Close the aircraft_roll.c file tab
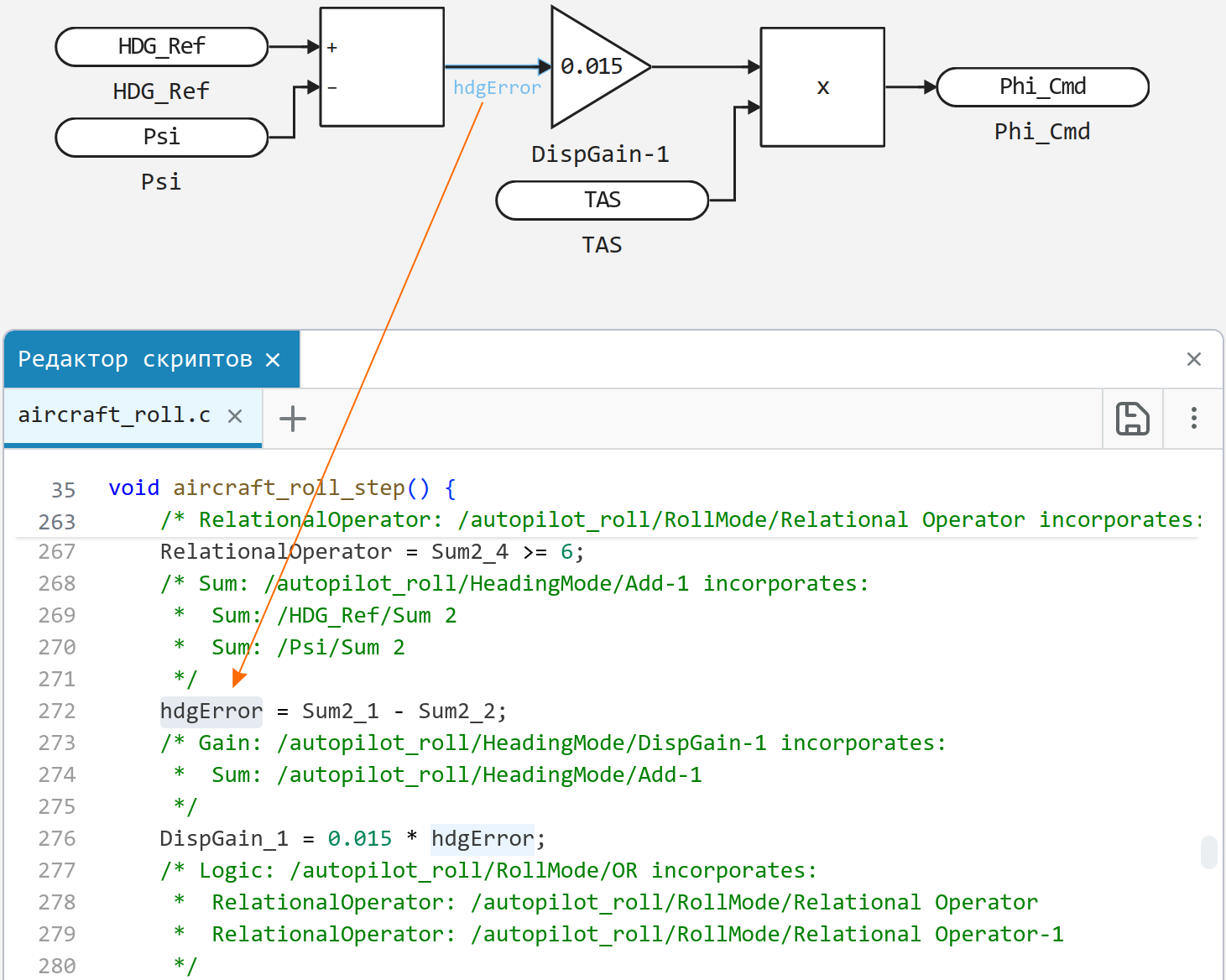The width and height of the screenshot is (1226, 980). pos(235,416)
